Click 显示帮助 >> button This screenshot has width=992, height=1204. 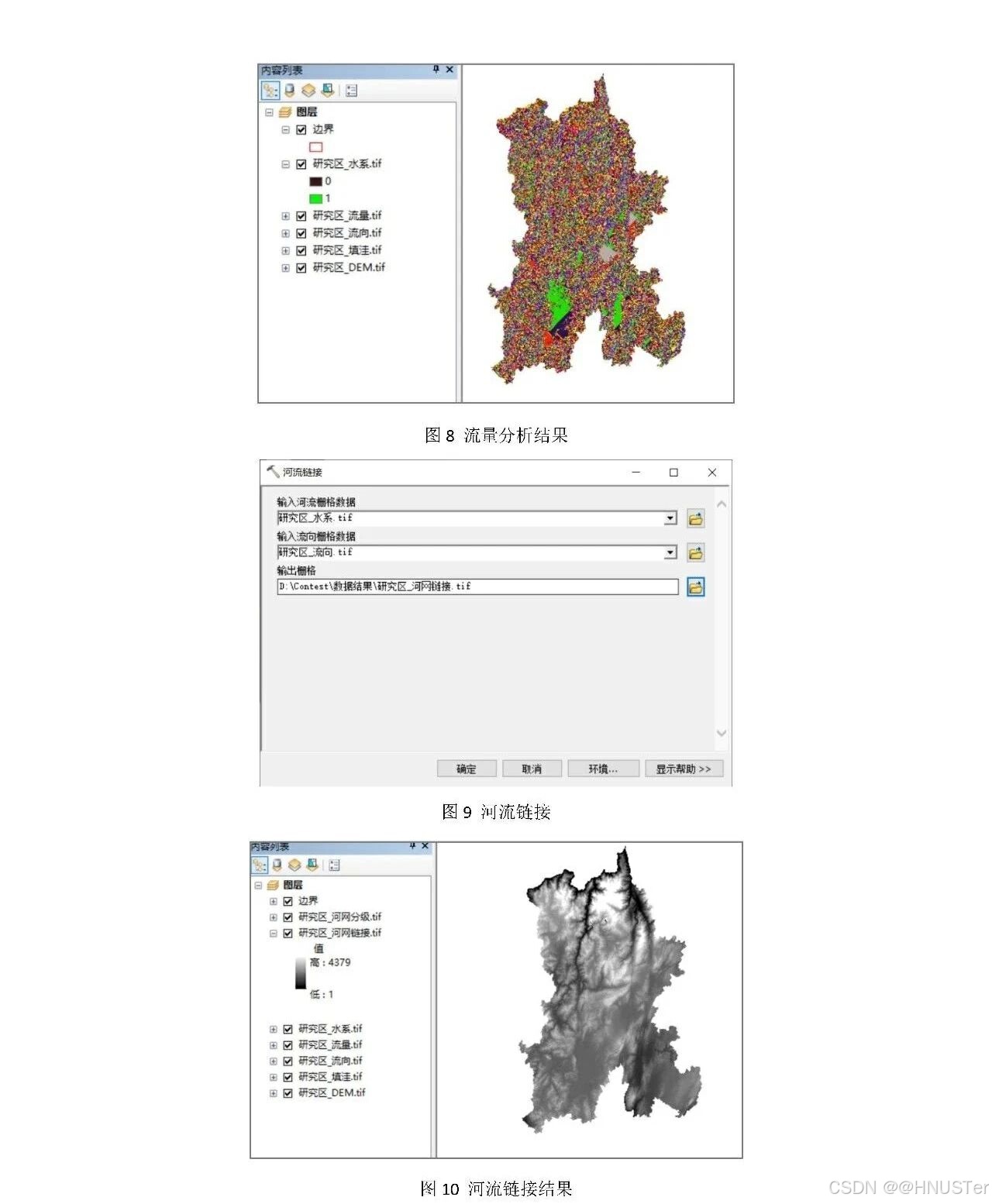click(x=684, y=769)
